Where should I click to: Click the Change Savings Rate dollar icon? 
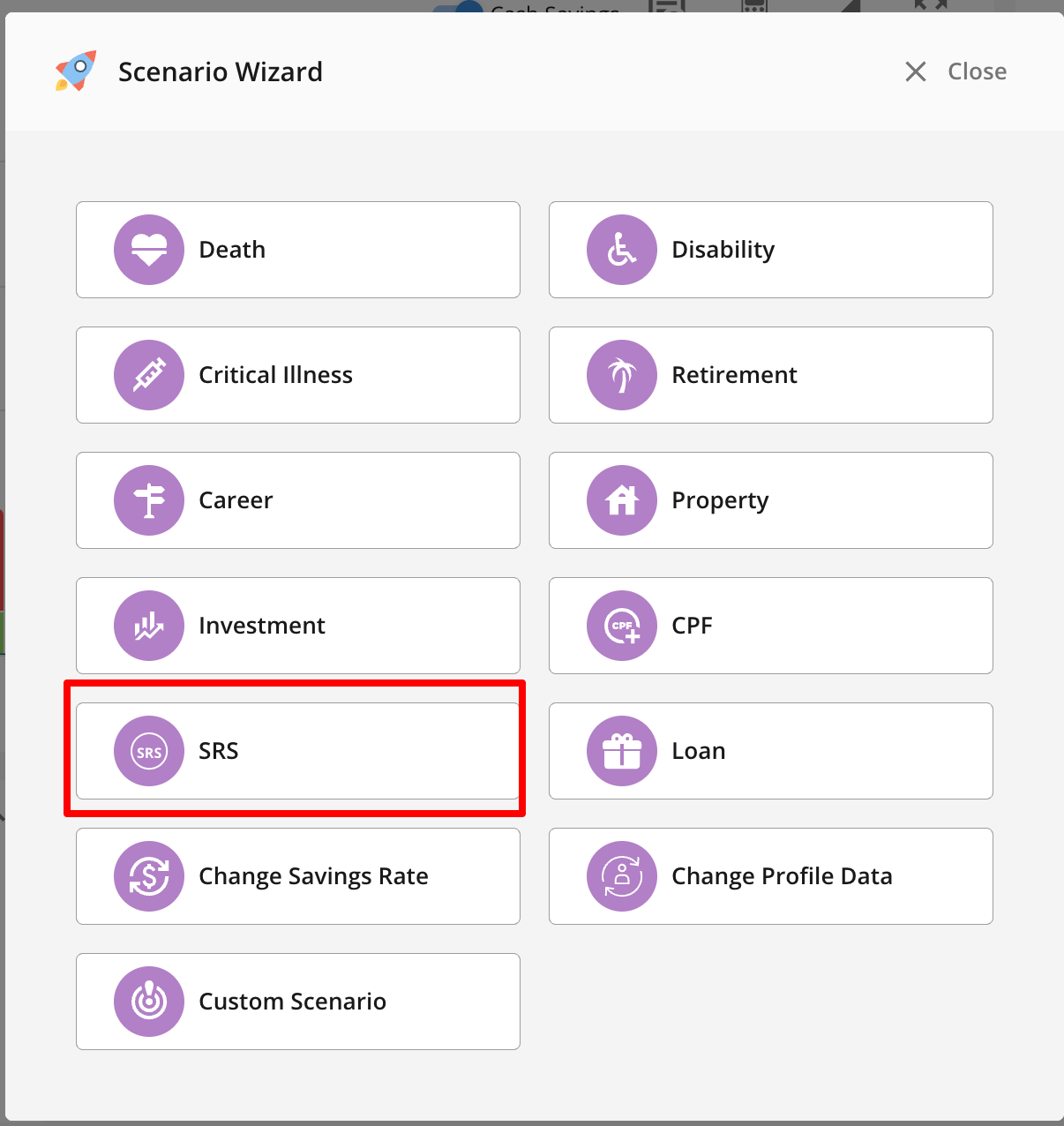pos(149,876)
